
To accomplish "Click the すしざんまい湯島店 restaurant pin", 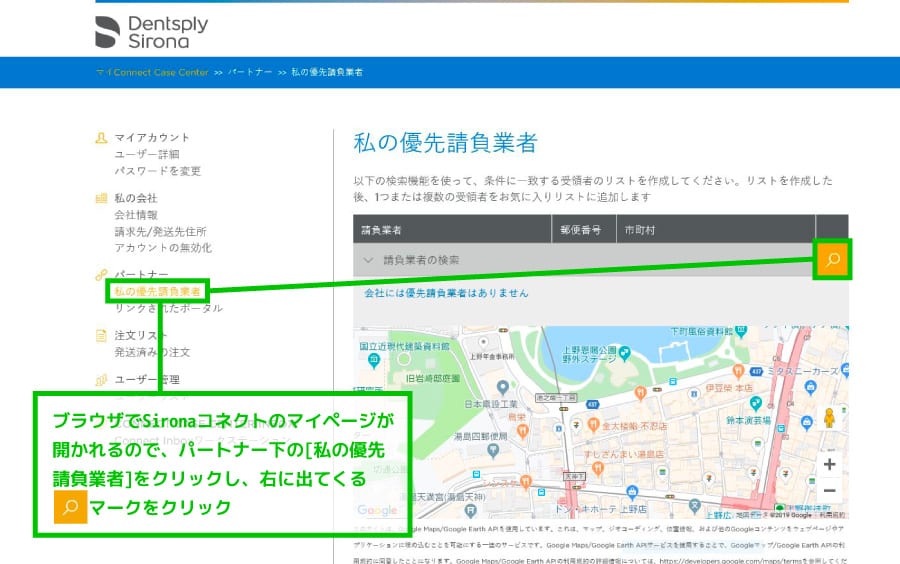I will (598, 469).
